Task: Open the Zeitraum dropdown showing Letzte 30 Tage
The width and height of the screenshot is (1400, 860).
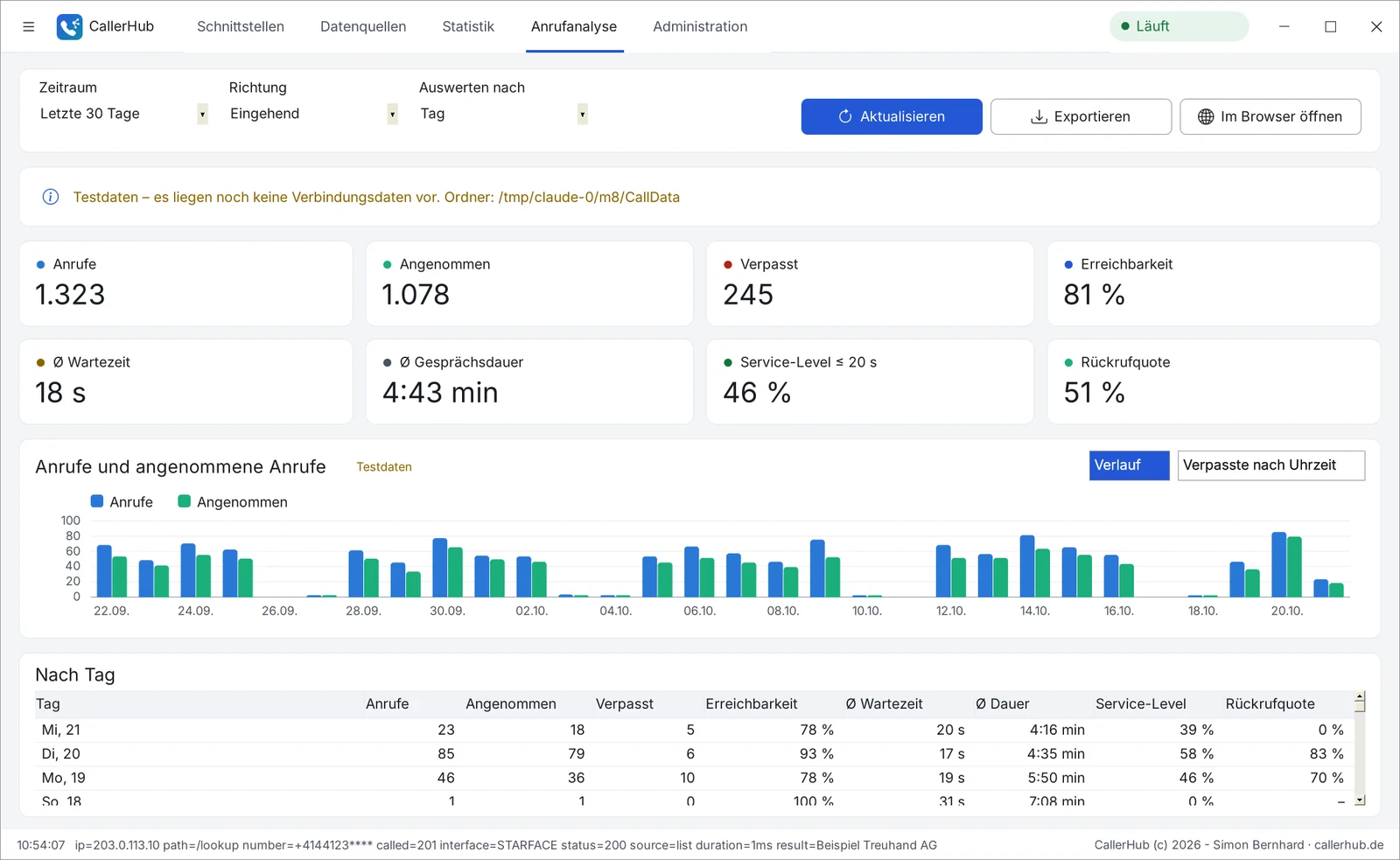Action: (x=122, y=114)
